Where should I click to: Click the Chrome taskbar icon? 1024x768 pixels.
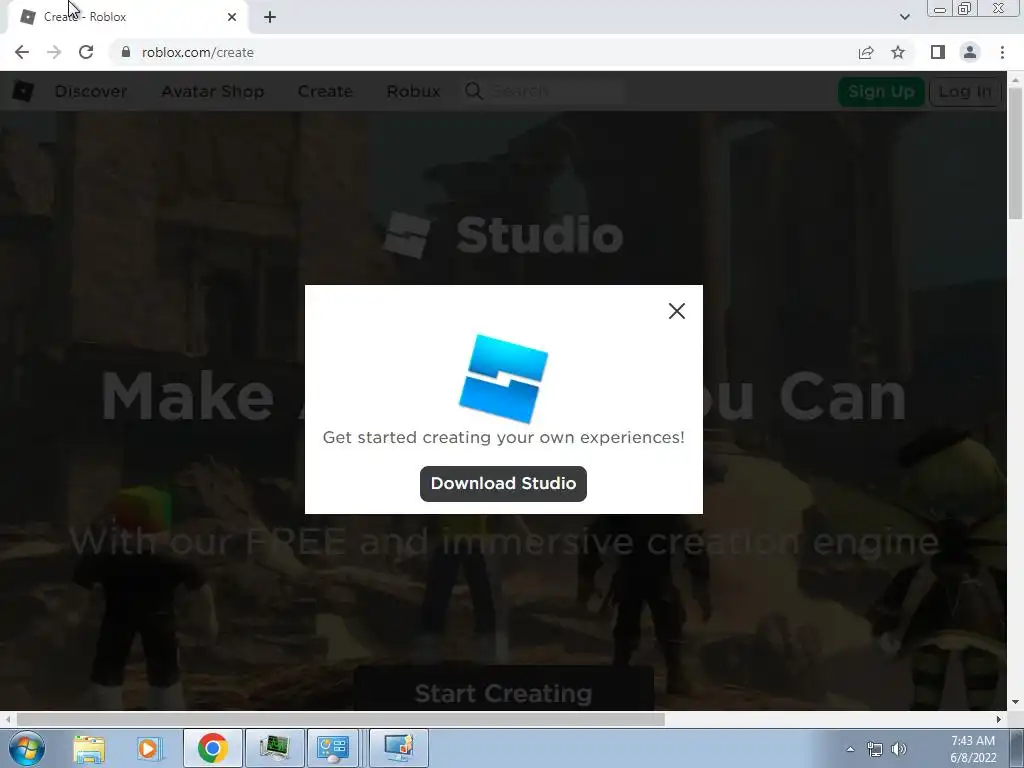click(212, 748)
